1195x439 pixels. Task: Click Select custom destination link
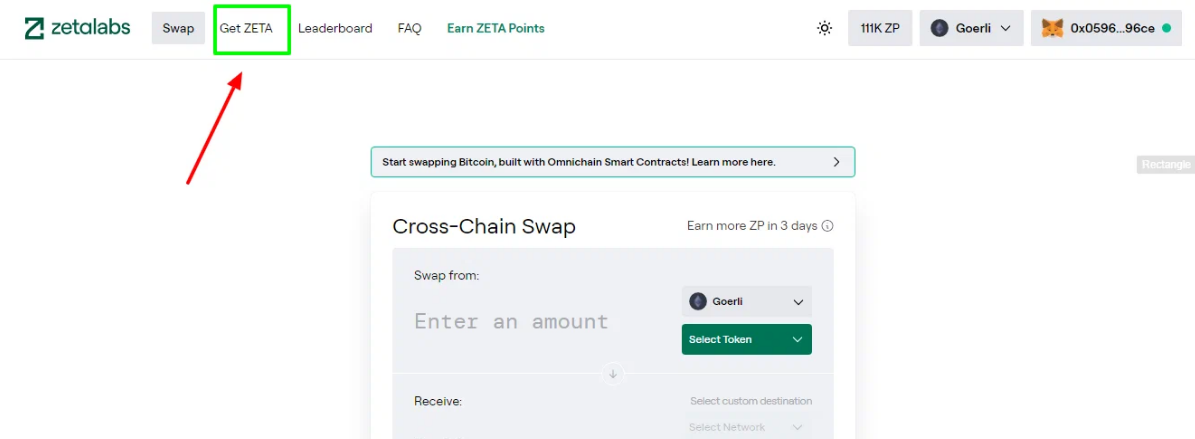751,401
